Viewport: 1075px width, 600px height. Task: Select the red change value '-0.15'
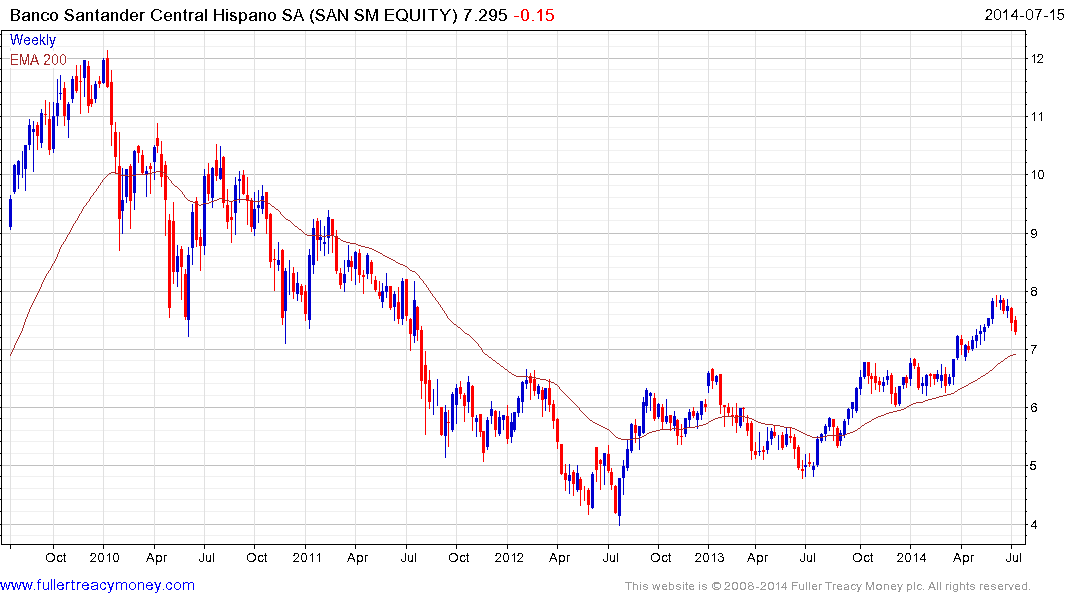[x=533, y=15]
